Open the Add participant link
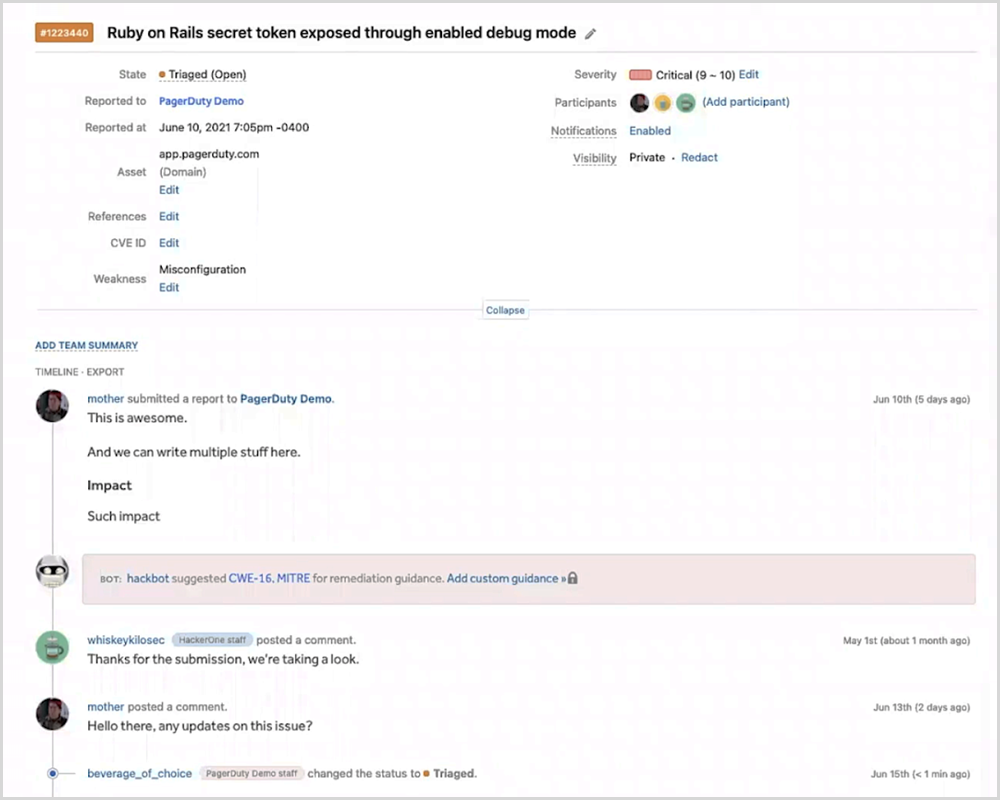 click(x=746, y=102)
